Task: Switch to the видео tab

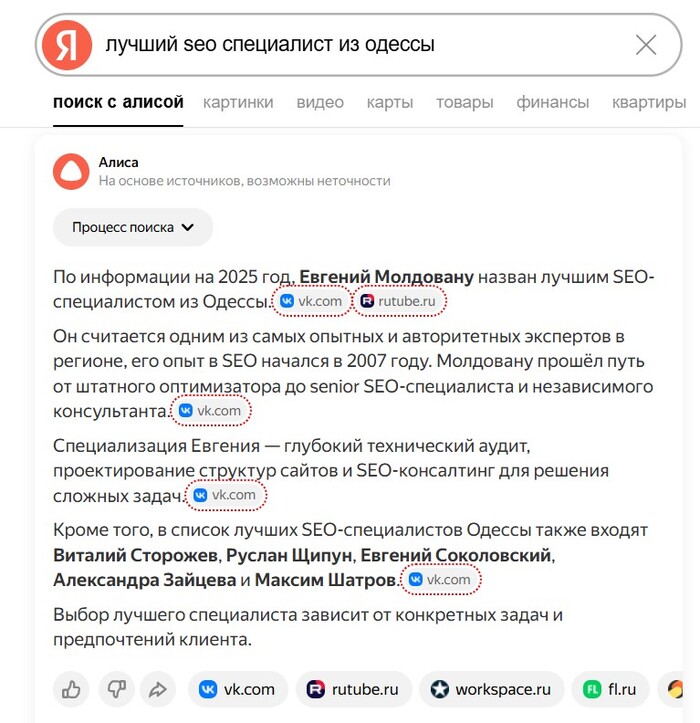Action: (320, 102)
